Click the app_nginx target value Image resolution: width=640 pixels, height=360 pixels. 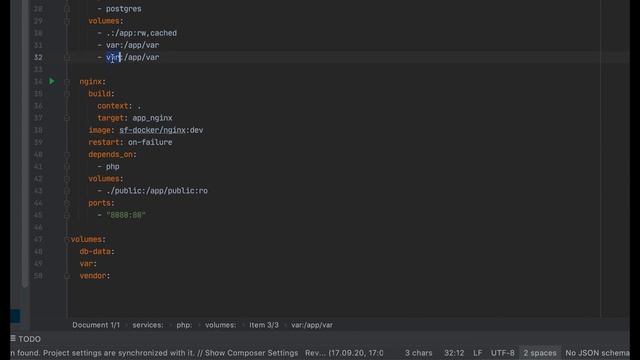point(152,118)
